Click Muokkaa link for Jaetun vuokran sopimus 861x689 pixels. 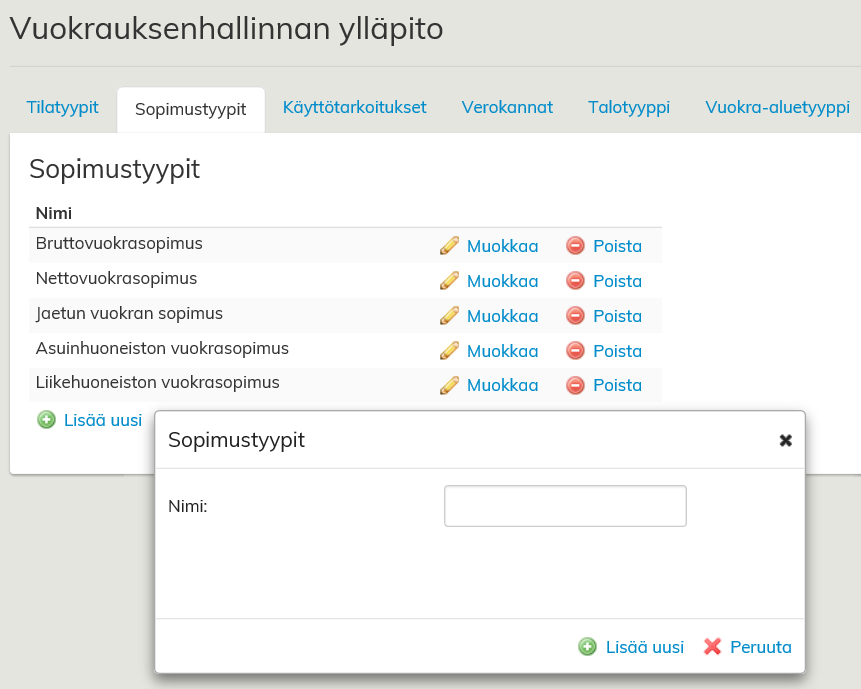(x=502, y=316)
